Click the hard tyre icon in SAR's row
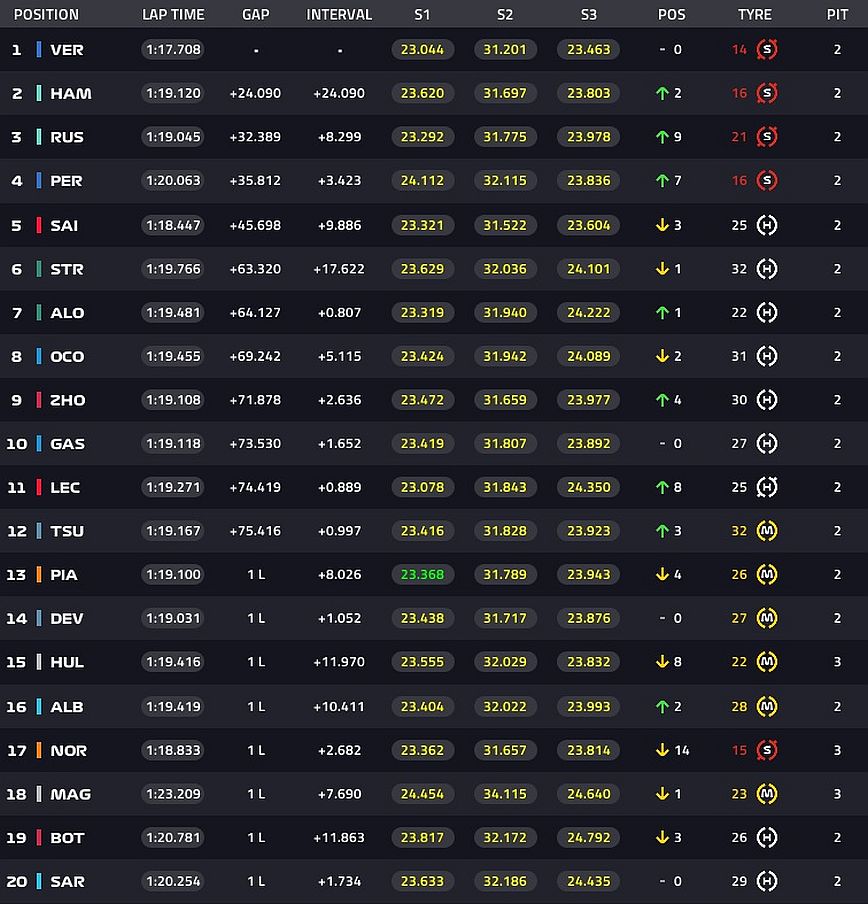868x904 pixels. tap(767, 881)
